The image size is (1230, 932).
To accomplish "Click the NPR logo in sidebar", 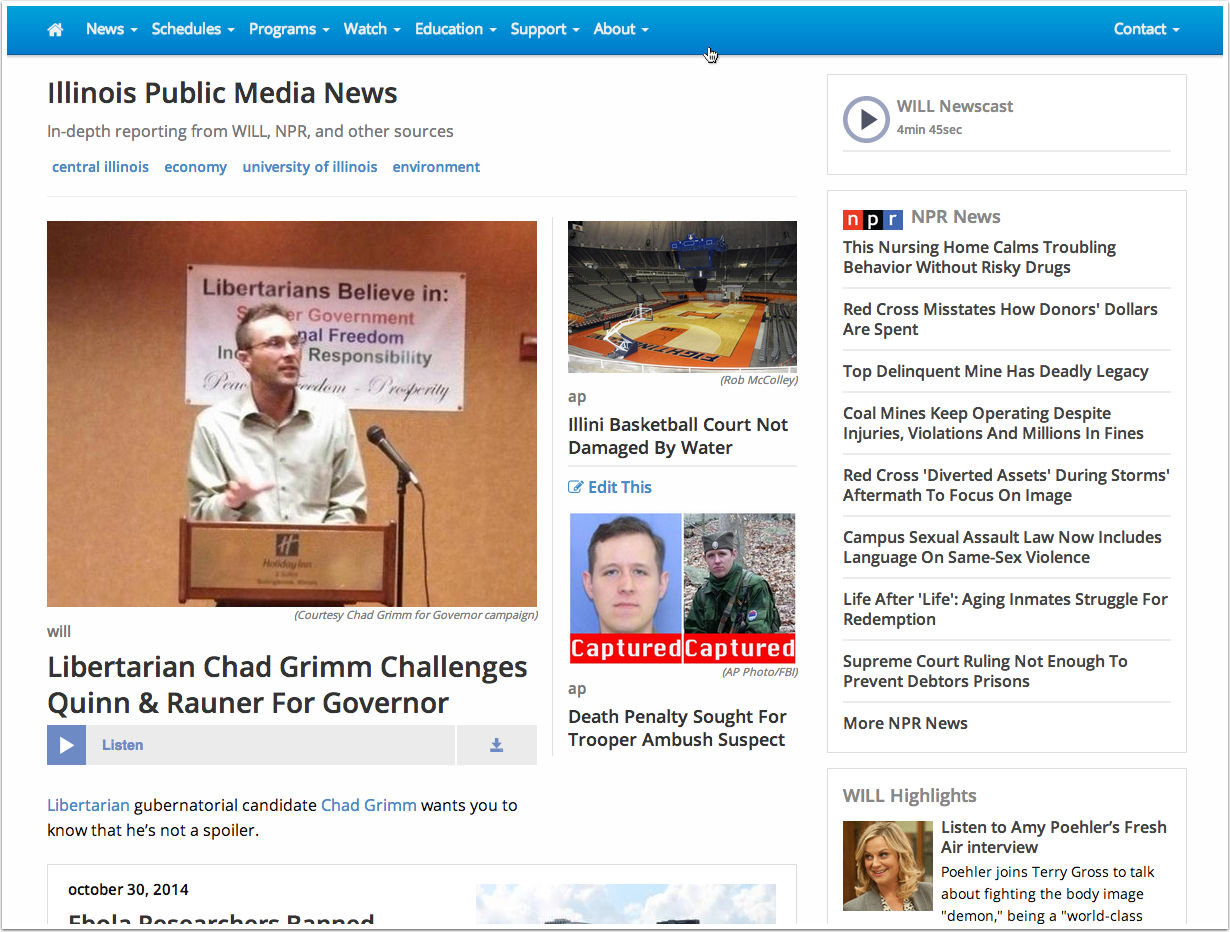I will coord(873,218).
